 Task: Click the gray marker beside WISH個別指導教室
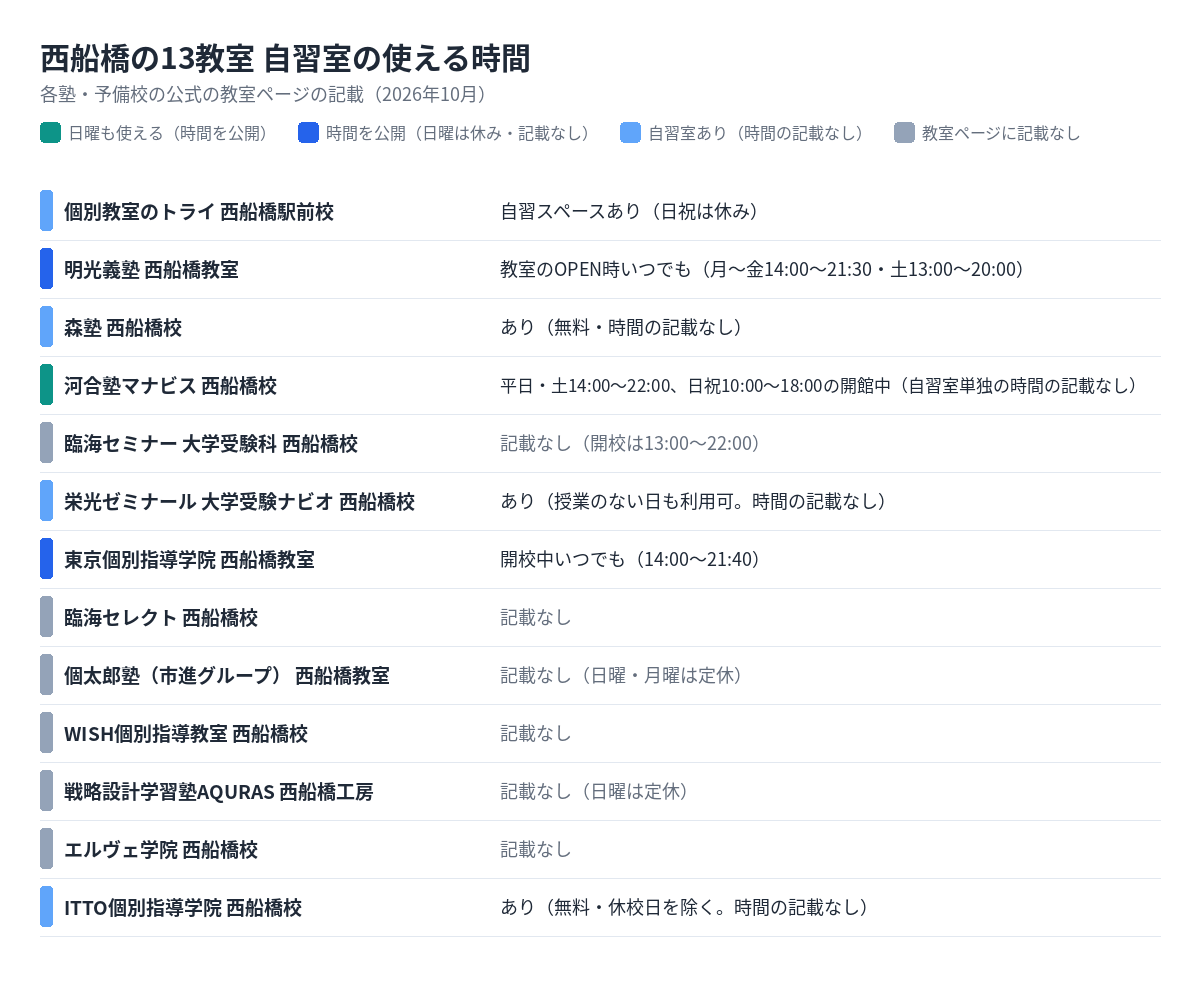click(46, 733)
